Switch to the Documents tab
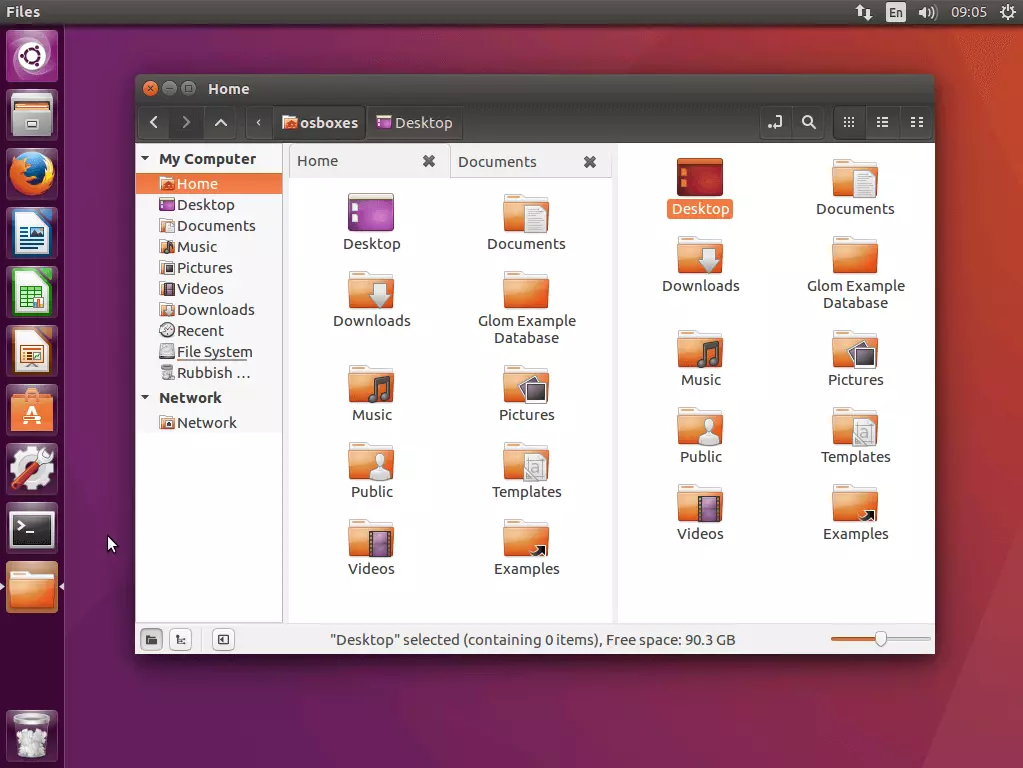This screenshot has height=768, width=1023. pyautogui.click(x=497, y=162)
